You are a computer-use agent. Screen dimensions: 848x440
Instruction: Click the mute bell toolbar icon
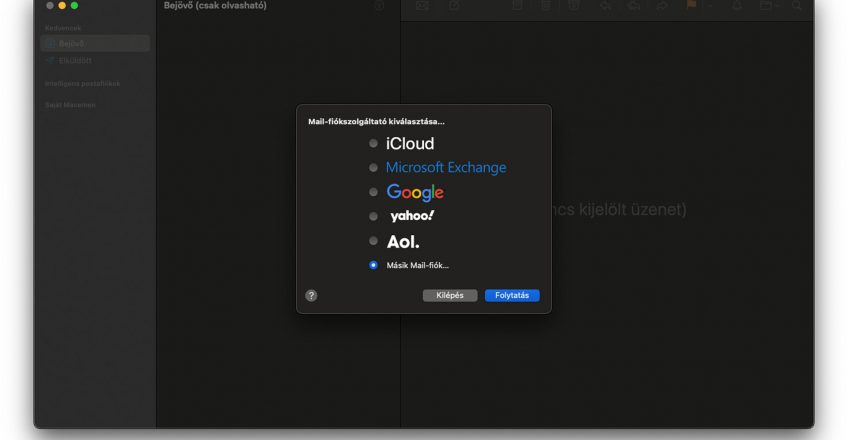[x=737, y=5]
